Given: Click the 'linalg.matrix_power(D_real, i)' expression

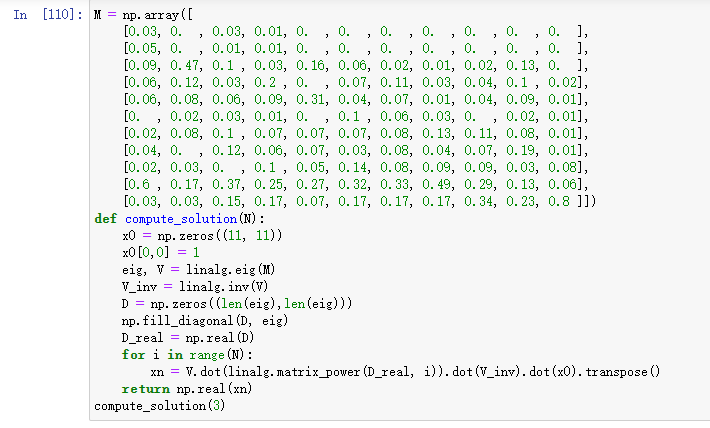Looking at the screenshot, I should (x=334, y=372).
